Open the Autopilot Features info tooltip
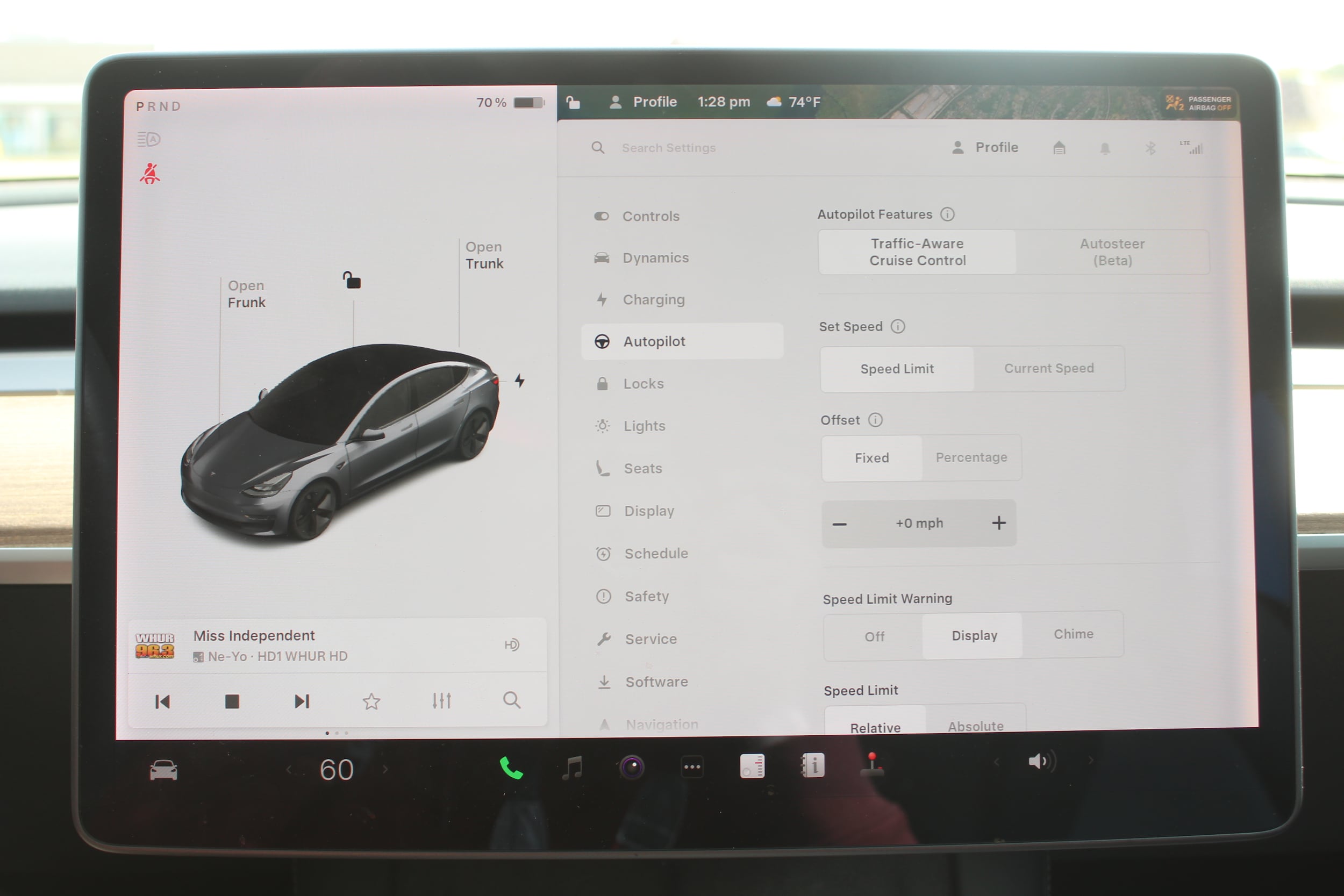This screenshot has height=896, width=1344. (948, 214)
